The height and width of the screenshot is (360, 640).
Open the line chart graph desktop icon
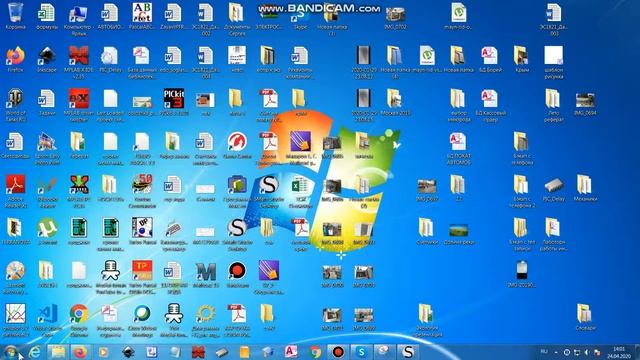pos(15,314)
